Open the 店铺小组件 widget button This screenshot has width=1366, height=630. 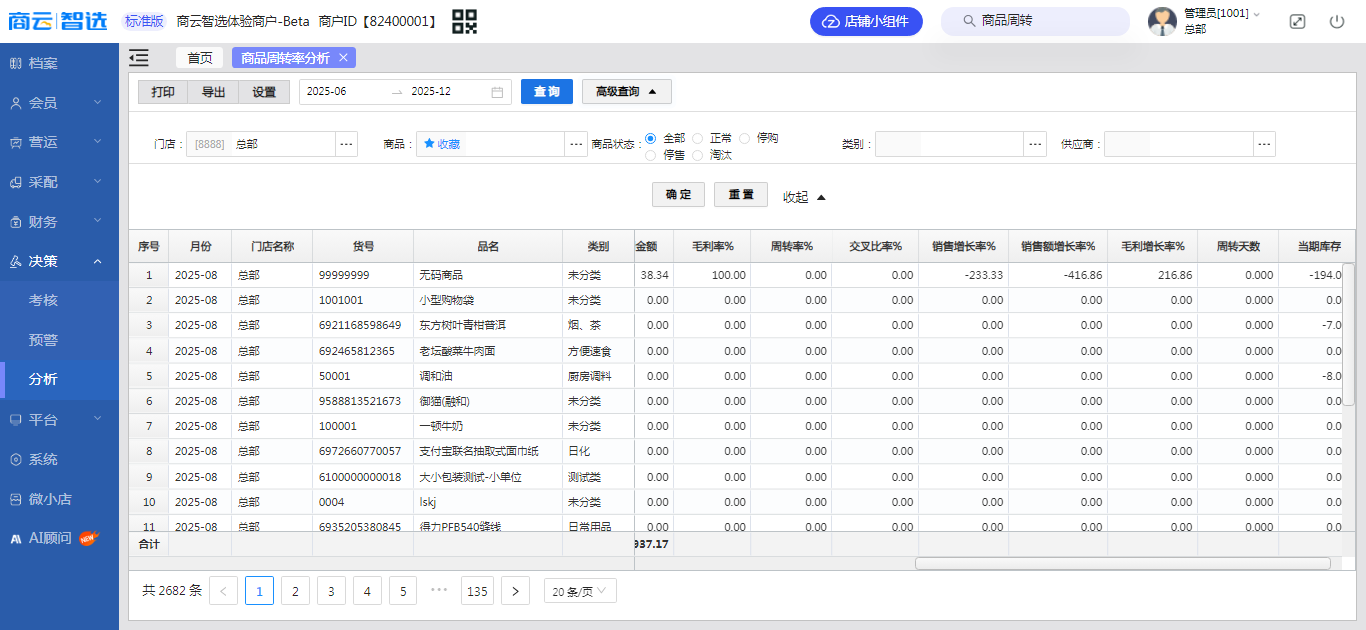pyautogui.click(x=865, y=21)
